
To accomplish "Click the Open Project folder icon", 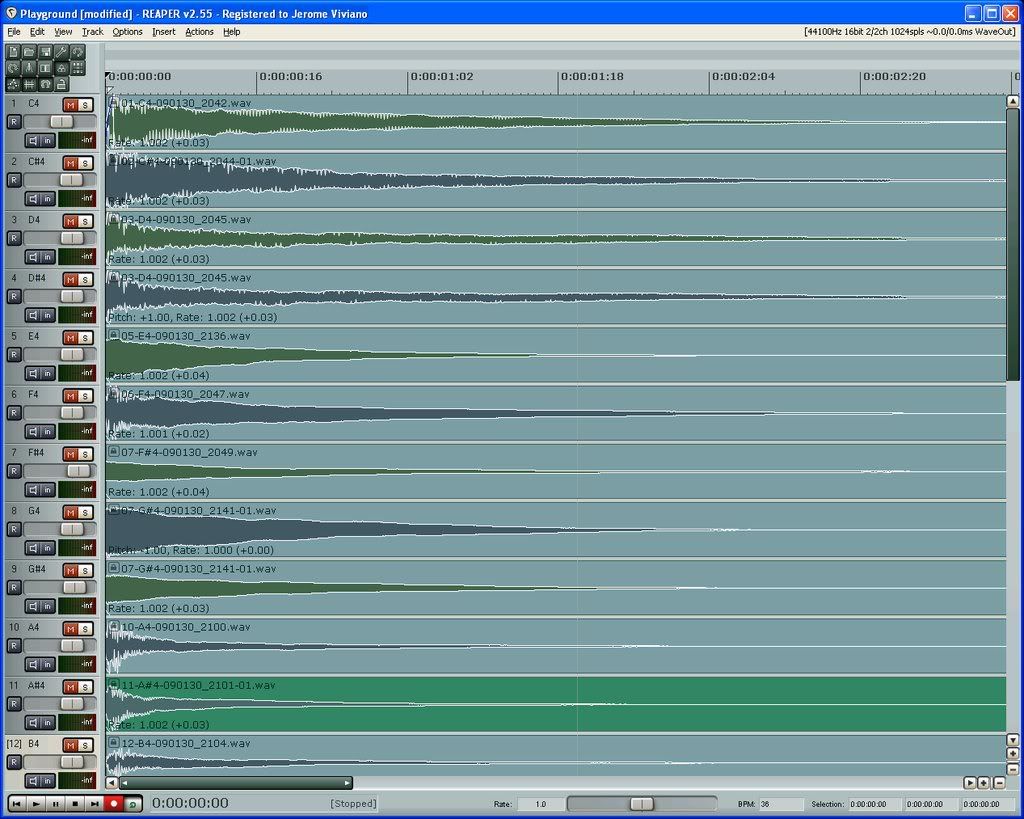I will coord(29,52).
